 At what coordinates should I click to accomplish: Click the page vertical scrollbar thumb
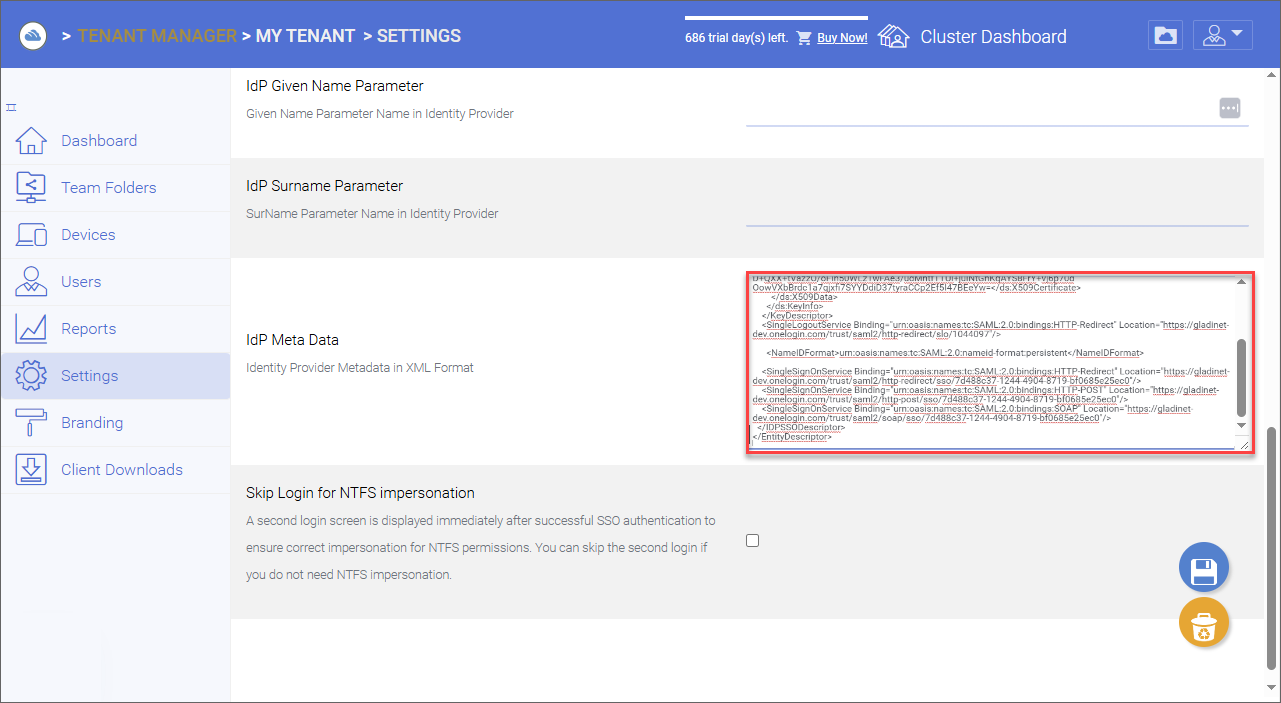1272,548
